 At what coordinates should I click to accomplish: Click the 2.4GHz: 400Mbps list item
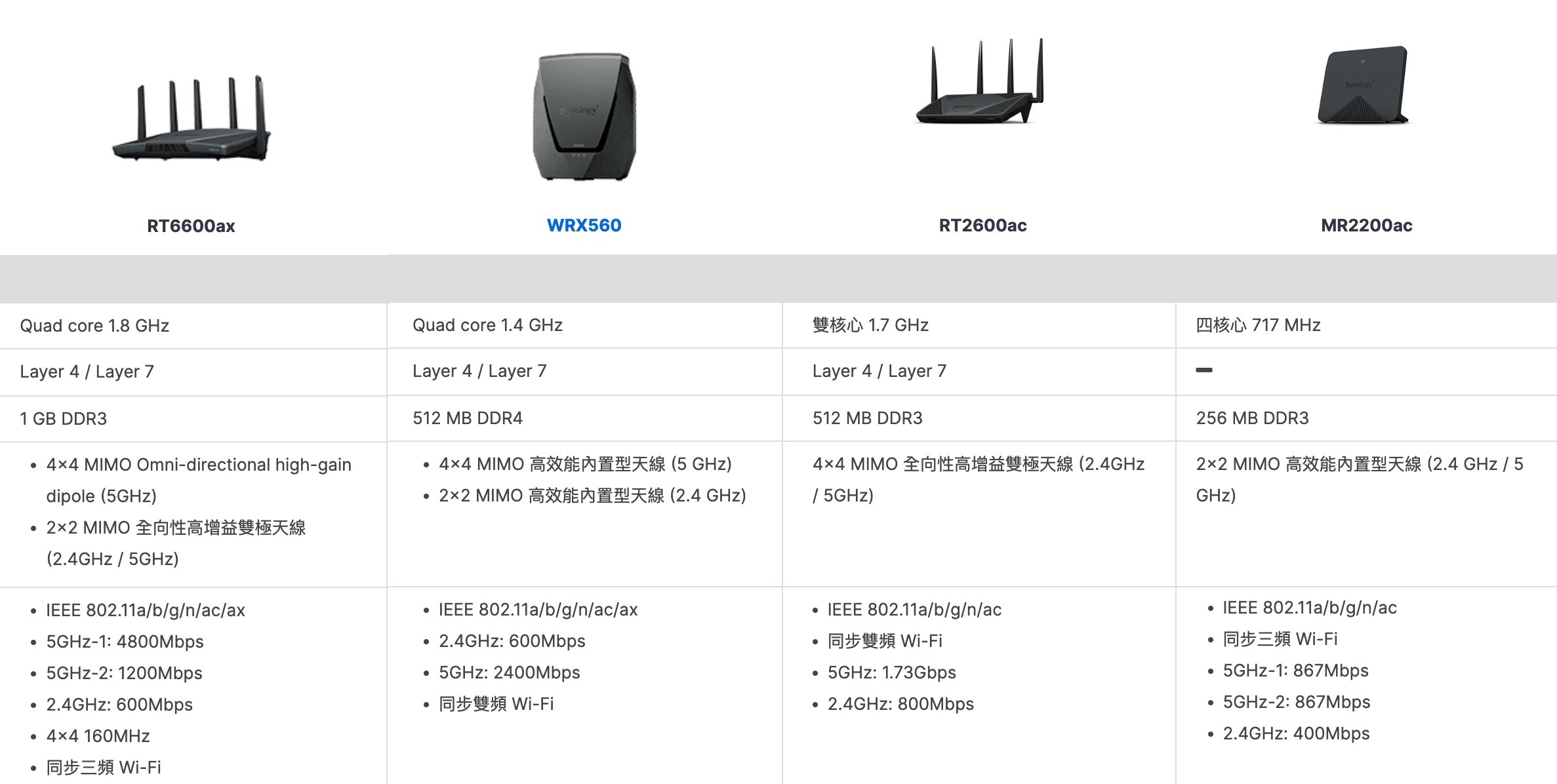pos(1296,734)
